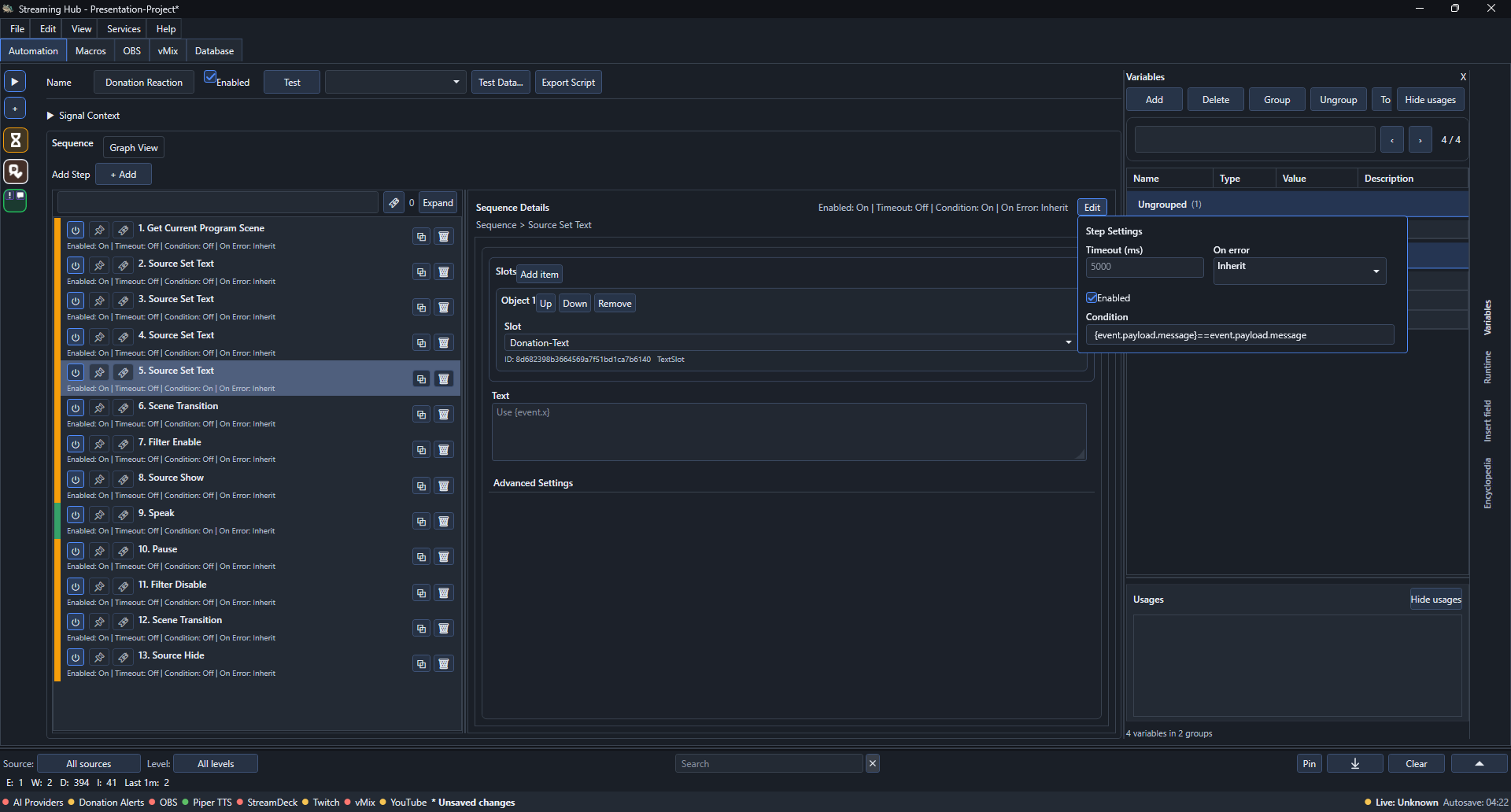Viewport: 1511px width, 812px height.
Task: Click the small plus icon in left sidebar
Action: (x=15, y=109)
